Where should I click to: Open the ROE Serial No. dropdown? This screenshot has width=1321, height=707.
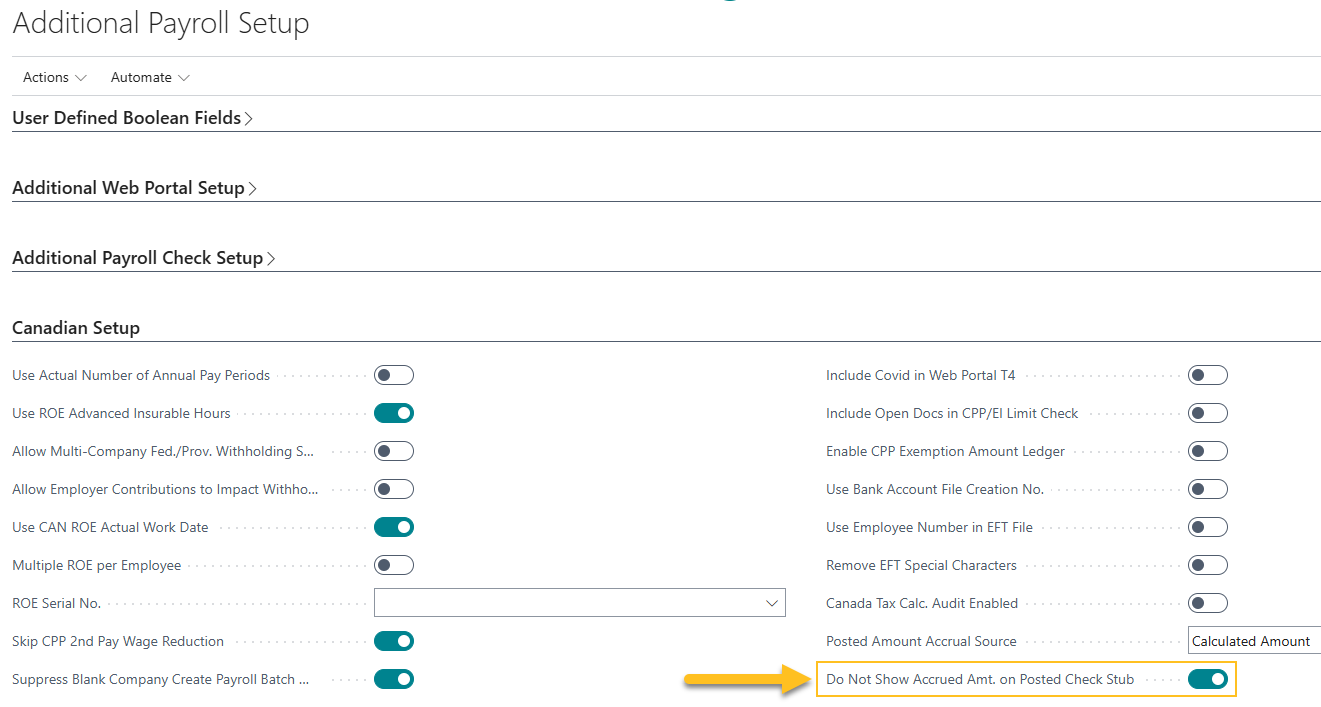click(771, 603)
